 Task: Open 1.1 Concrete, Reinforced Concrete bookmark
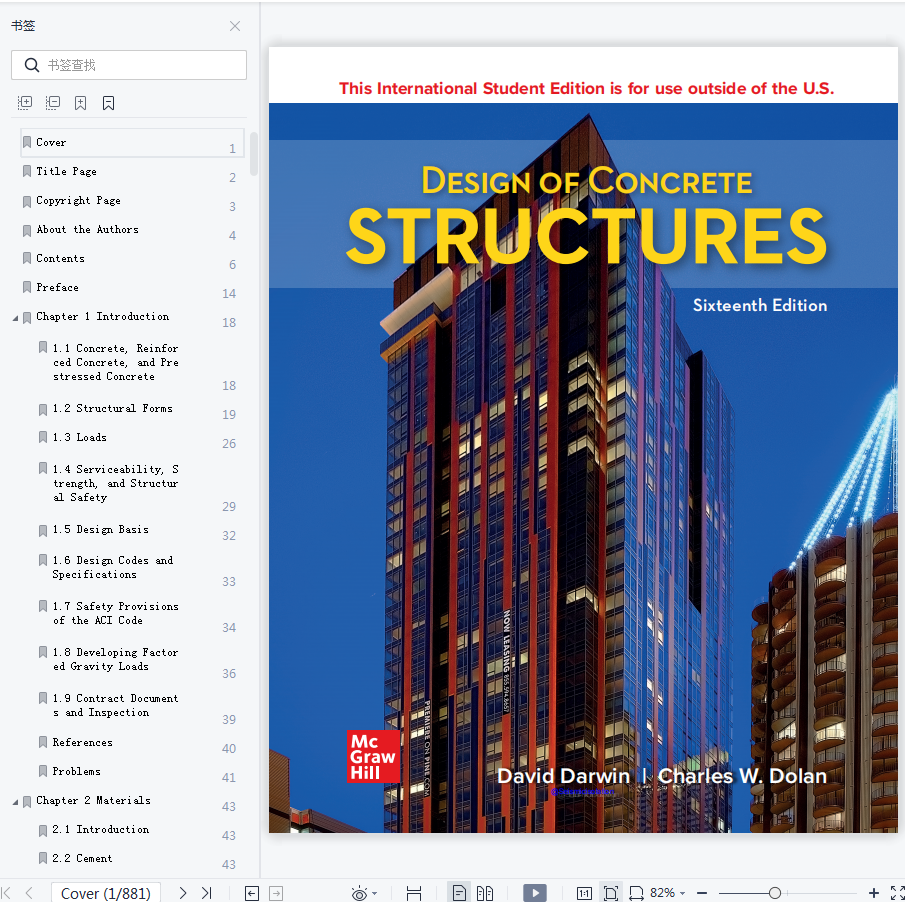click(115, 362)
